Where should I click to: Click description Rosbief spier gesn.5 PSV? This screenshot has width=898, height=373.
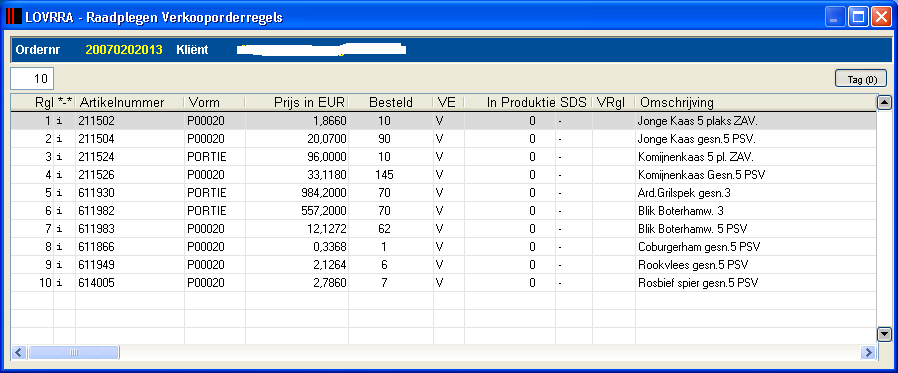[x=698, y=282]
